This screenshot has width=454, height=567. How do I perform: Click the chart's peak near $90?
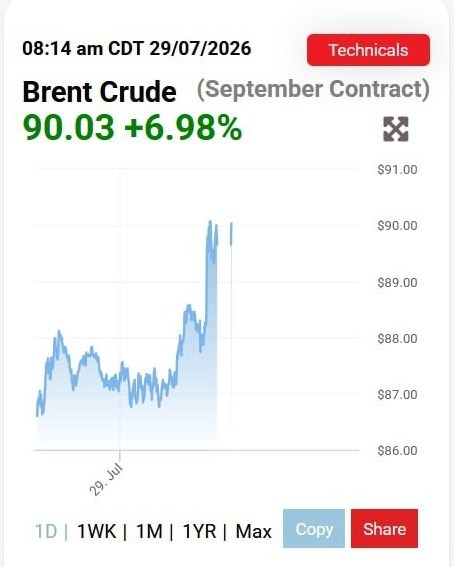point(210,222)
